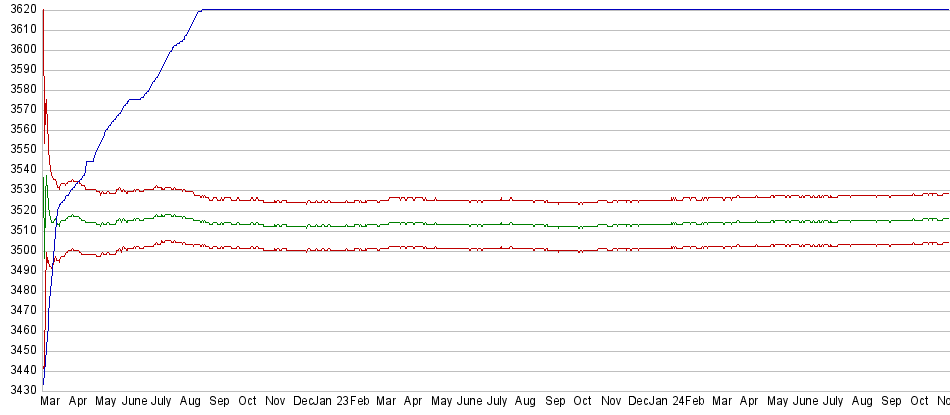Select the cut-off month label at far right
The width and height of the screenshot is (950, 415).
coord(942,402)
